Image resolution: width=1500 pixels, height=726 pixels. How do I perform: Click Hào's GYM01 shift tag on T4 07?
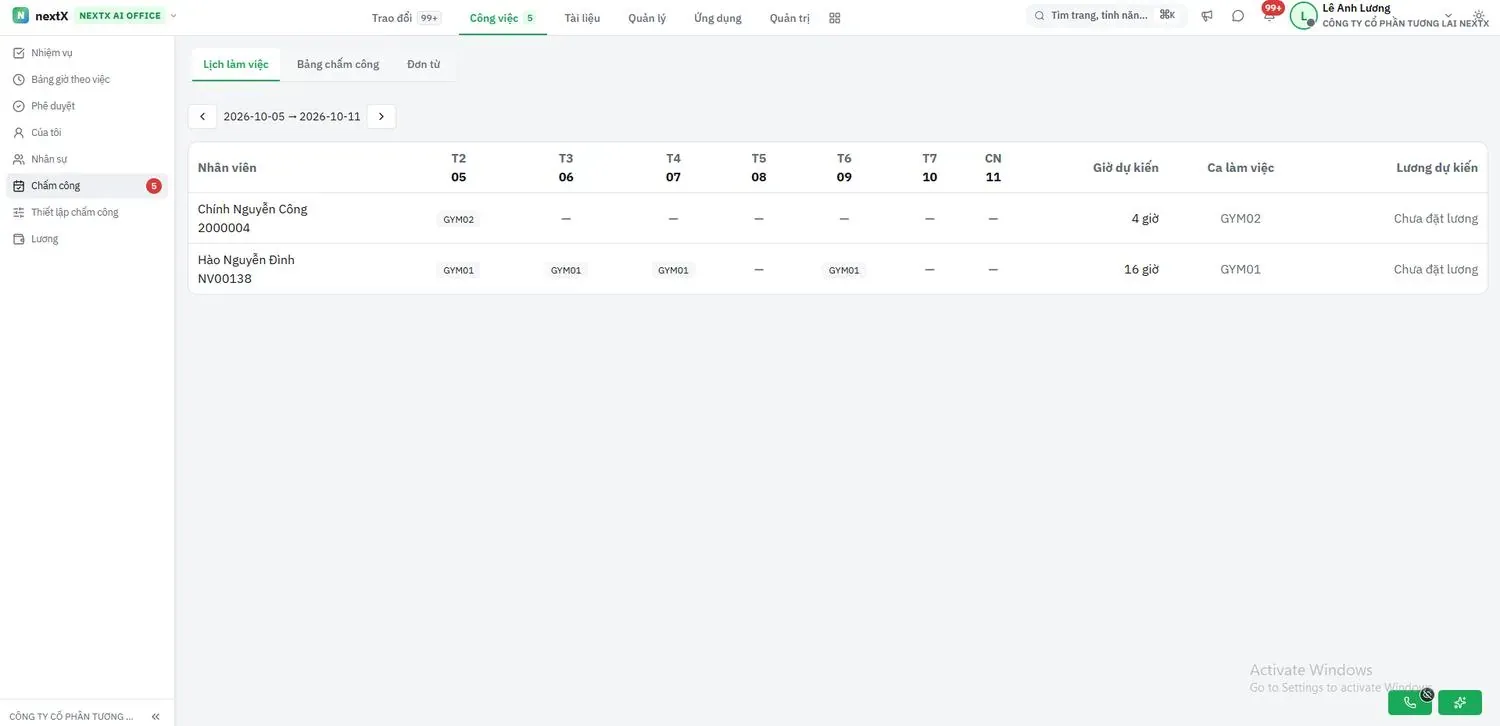pos(673,270)
